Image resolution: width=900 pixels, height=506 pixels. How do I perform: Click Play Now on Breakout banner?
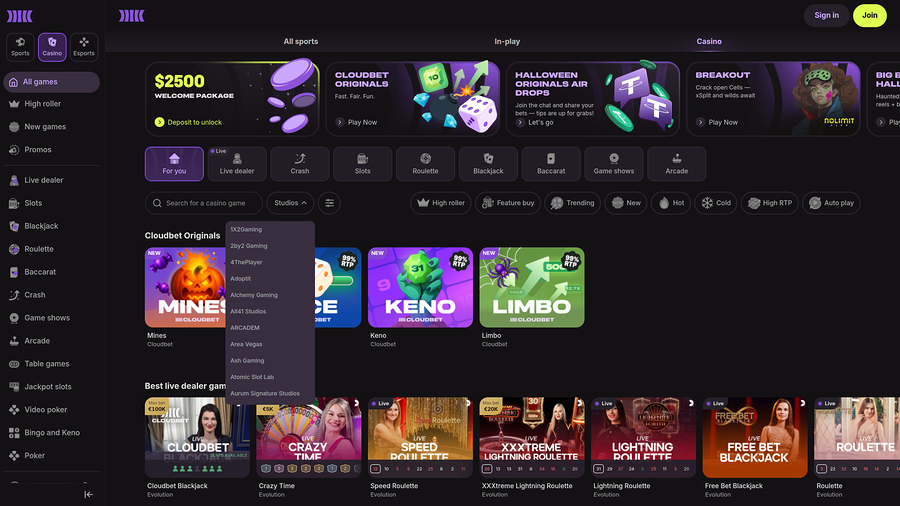point(717,122)
